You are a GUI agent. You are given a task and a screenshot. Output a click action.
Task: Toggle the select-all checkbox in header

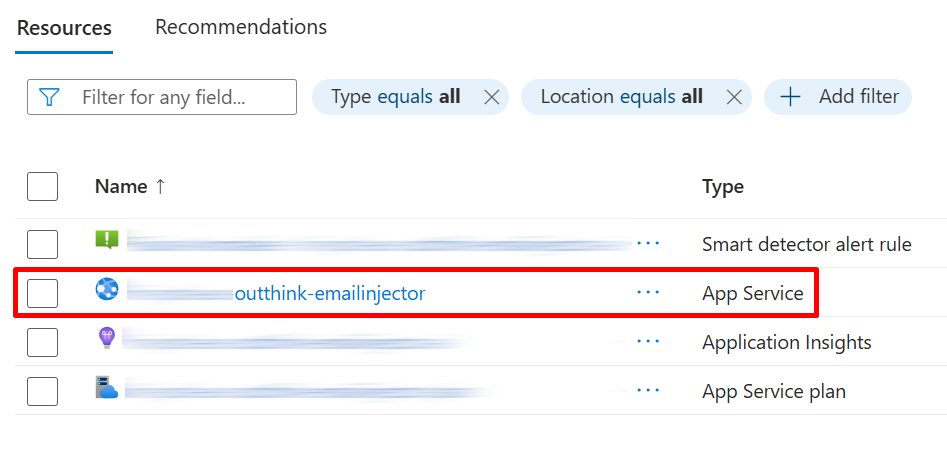(x=42, y=186)
